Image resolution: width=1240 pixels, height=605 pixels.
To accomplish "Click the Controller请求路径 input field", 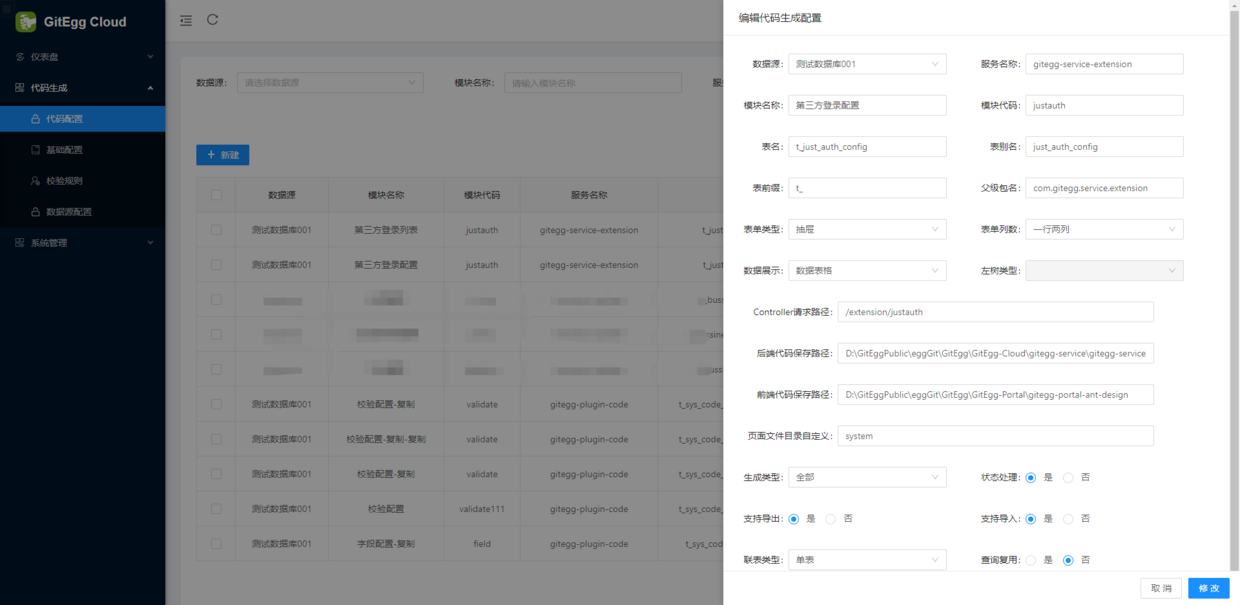I will point(995,312).
